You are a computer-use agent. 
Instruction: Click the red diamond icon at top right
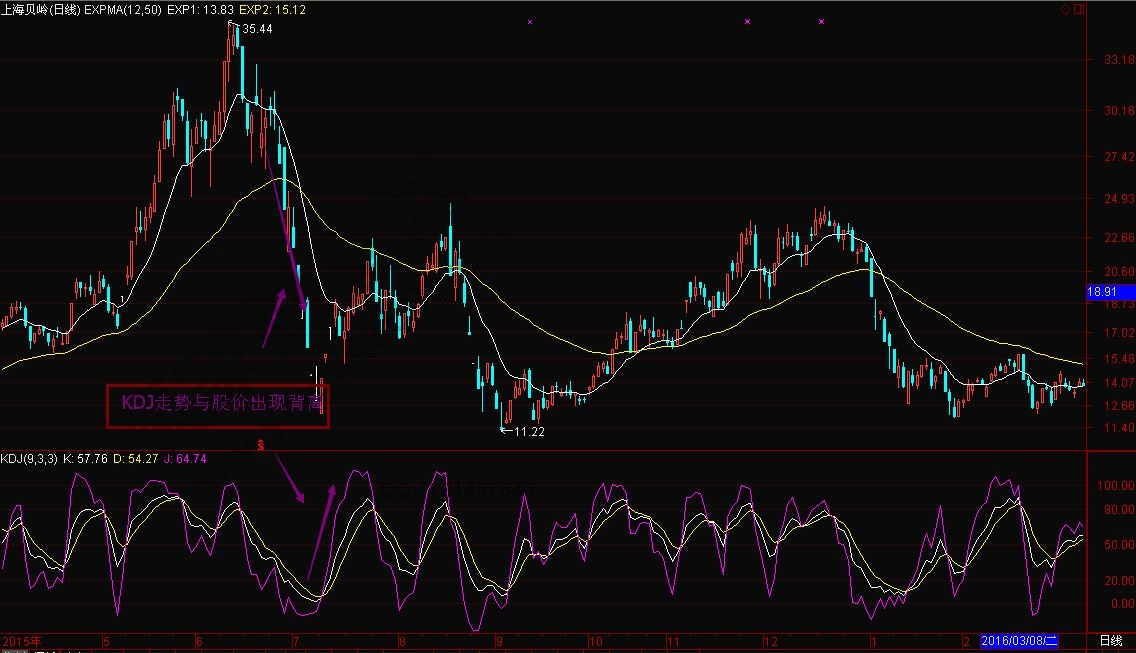click(1066, 9)
